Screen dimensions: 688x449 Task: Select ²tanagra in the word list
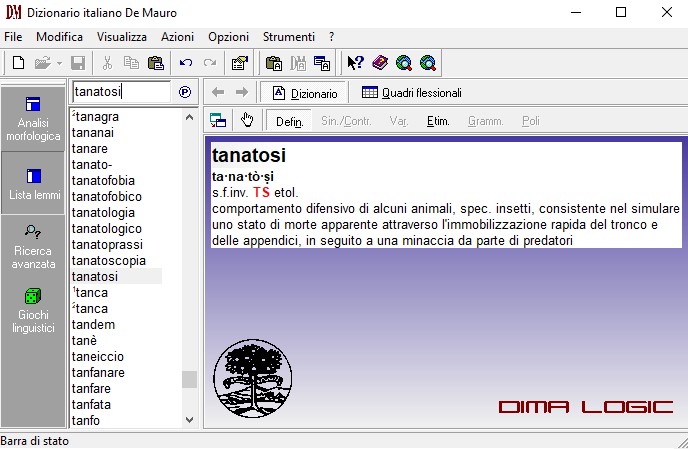95,117
